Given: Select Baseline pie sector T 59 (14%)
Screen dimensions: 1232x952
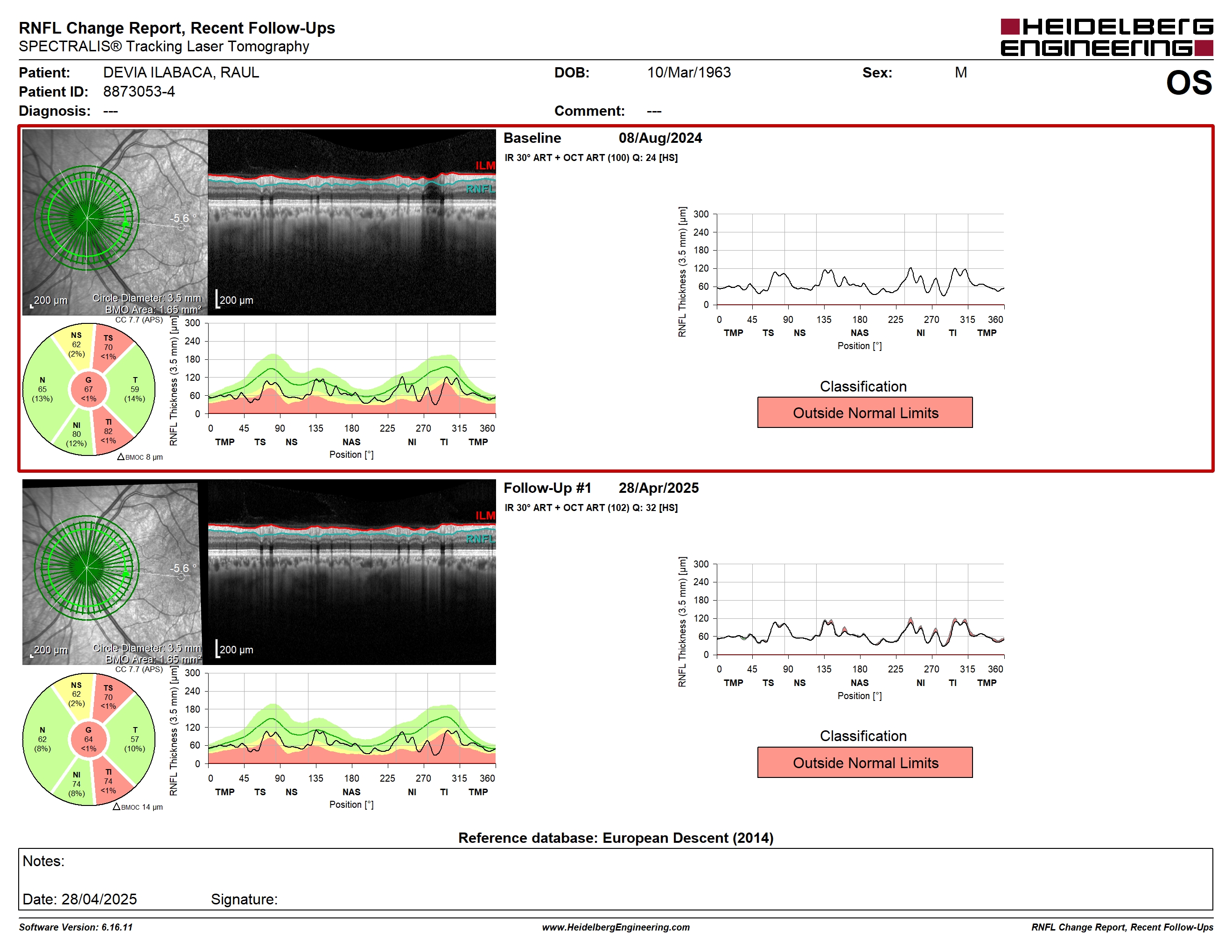Looking at the screenshot, I should tap(134, 389).
